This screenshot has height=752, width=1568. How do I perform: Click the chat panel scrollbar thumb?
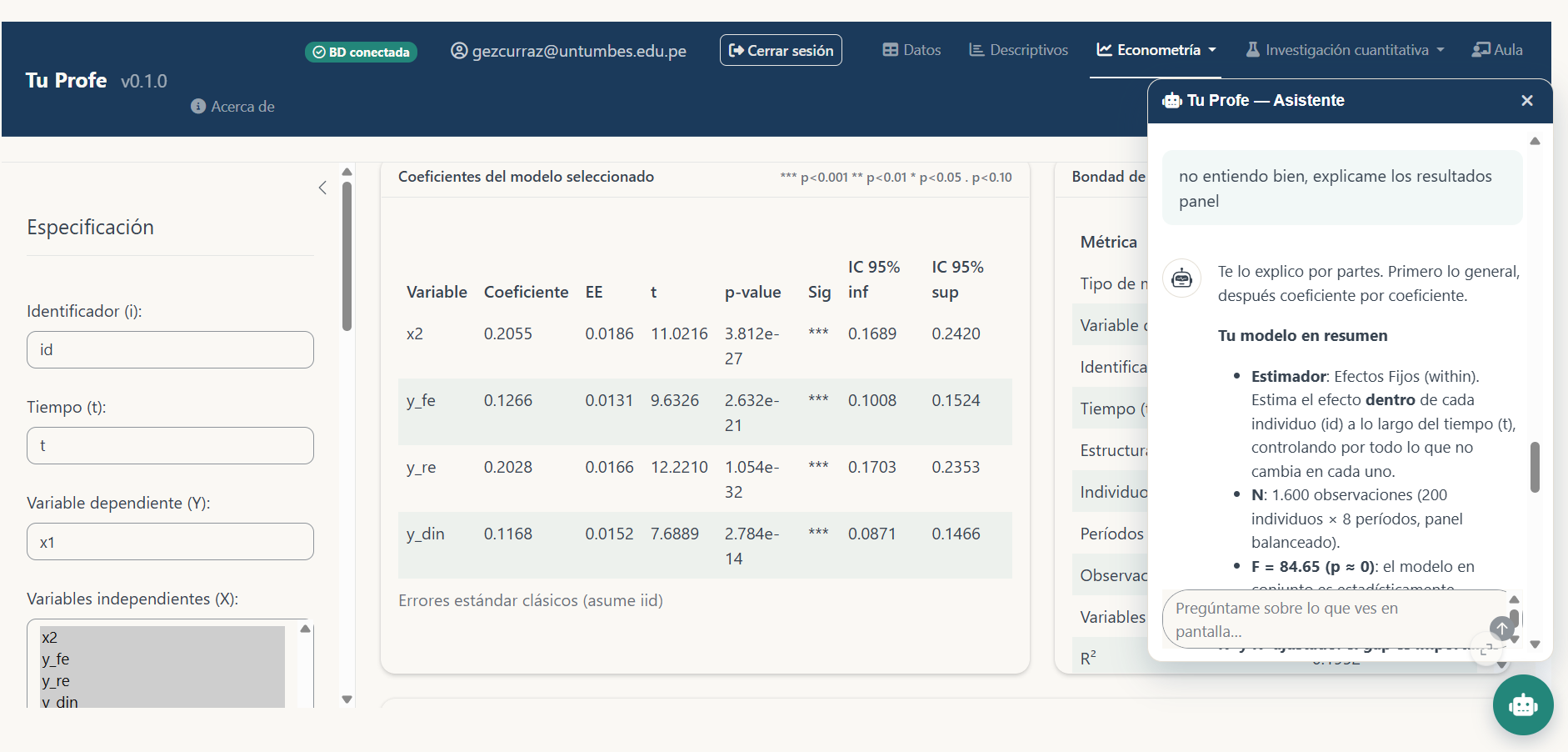pyautogui.click(x=1535, y=468)
